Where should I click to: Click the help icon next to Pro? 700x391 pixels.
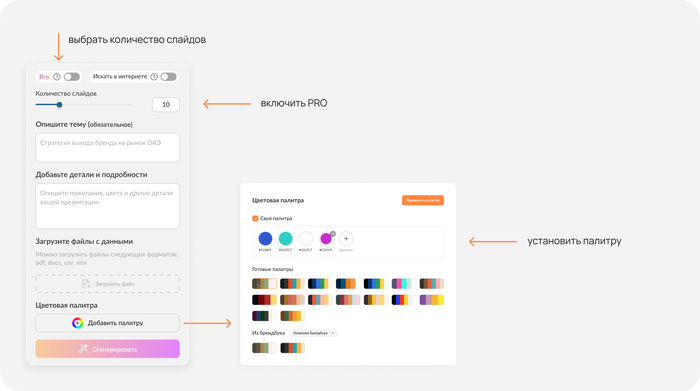click(x=57, y=77)
